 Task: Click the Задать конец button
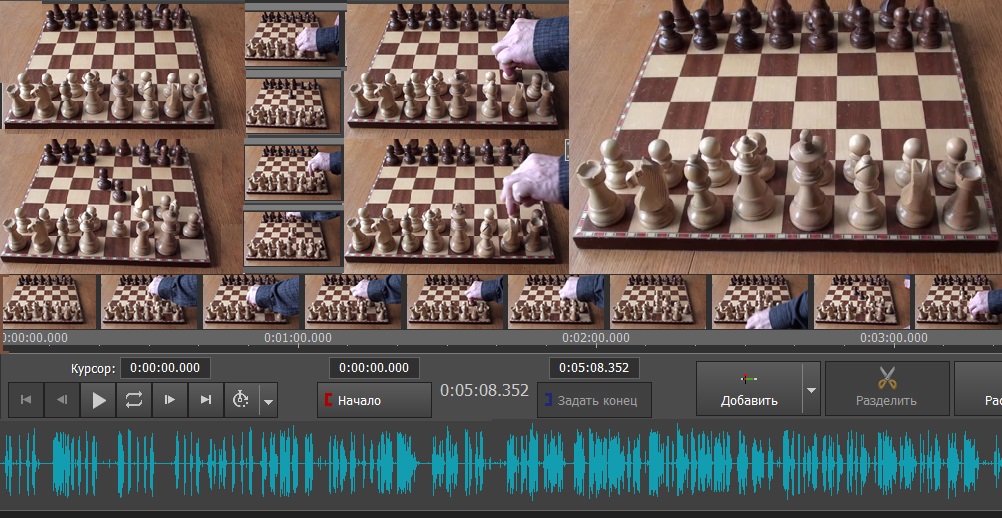point(594,400)
